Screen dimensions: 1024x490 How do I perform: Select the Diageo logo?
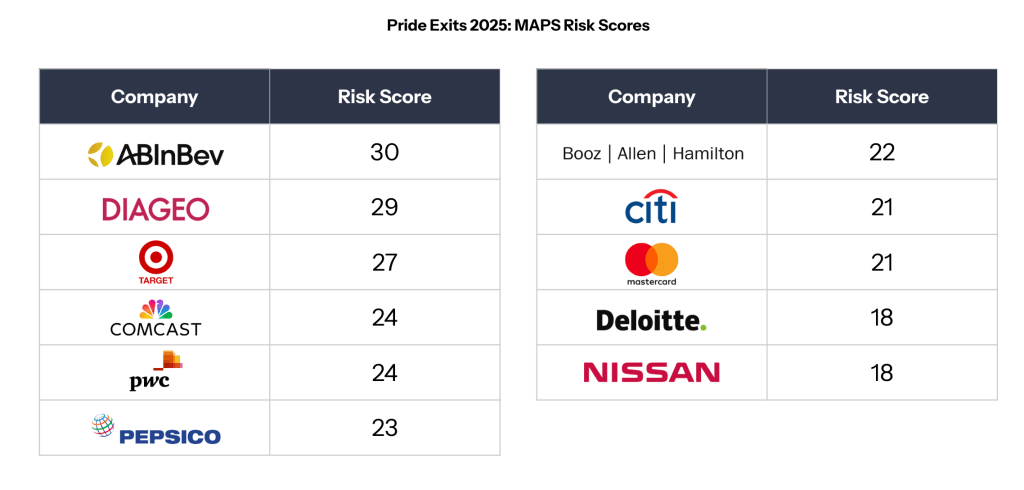[155, 208]
